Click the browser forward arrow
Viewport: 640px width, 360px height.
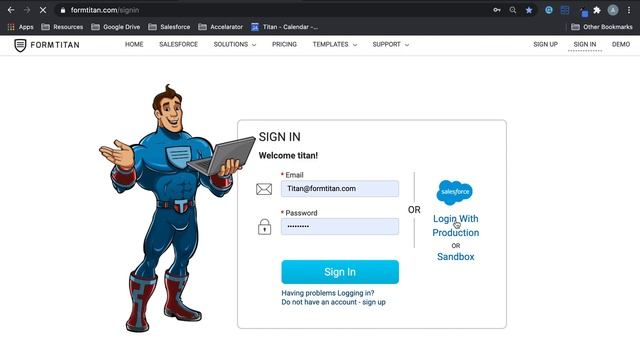[27, 10]
